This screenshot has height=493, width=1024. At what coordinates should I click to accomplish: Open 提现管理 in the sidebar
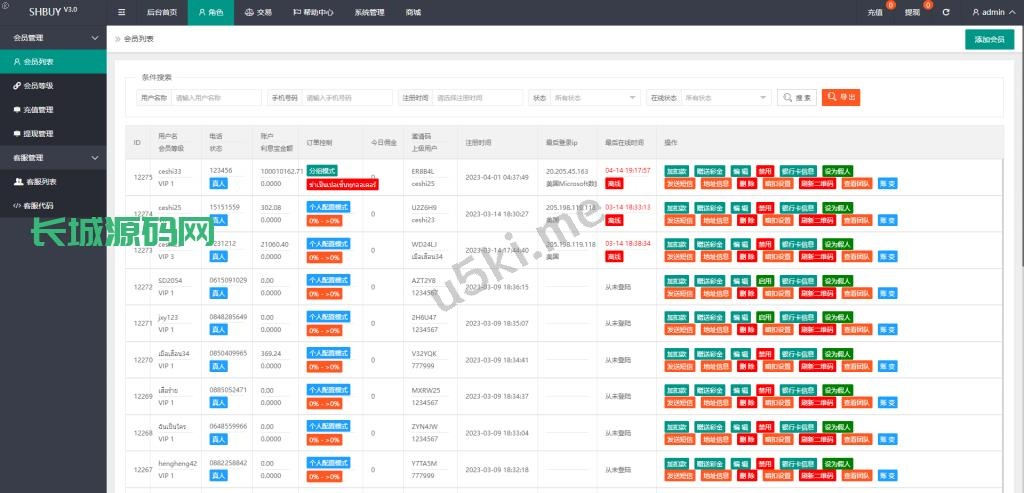coord(39,133)
